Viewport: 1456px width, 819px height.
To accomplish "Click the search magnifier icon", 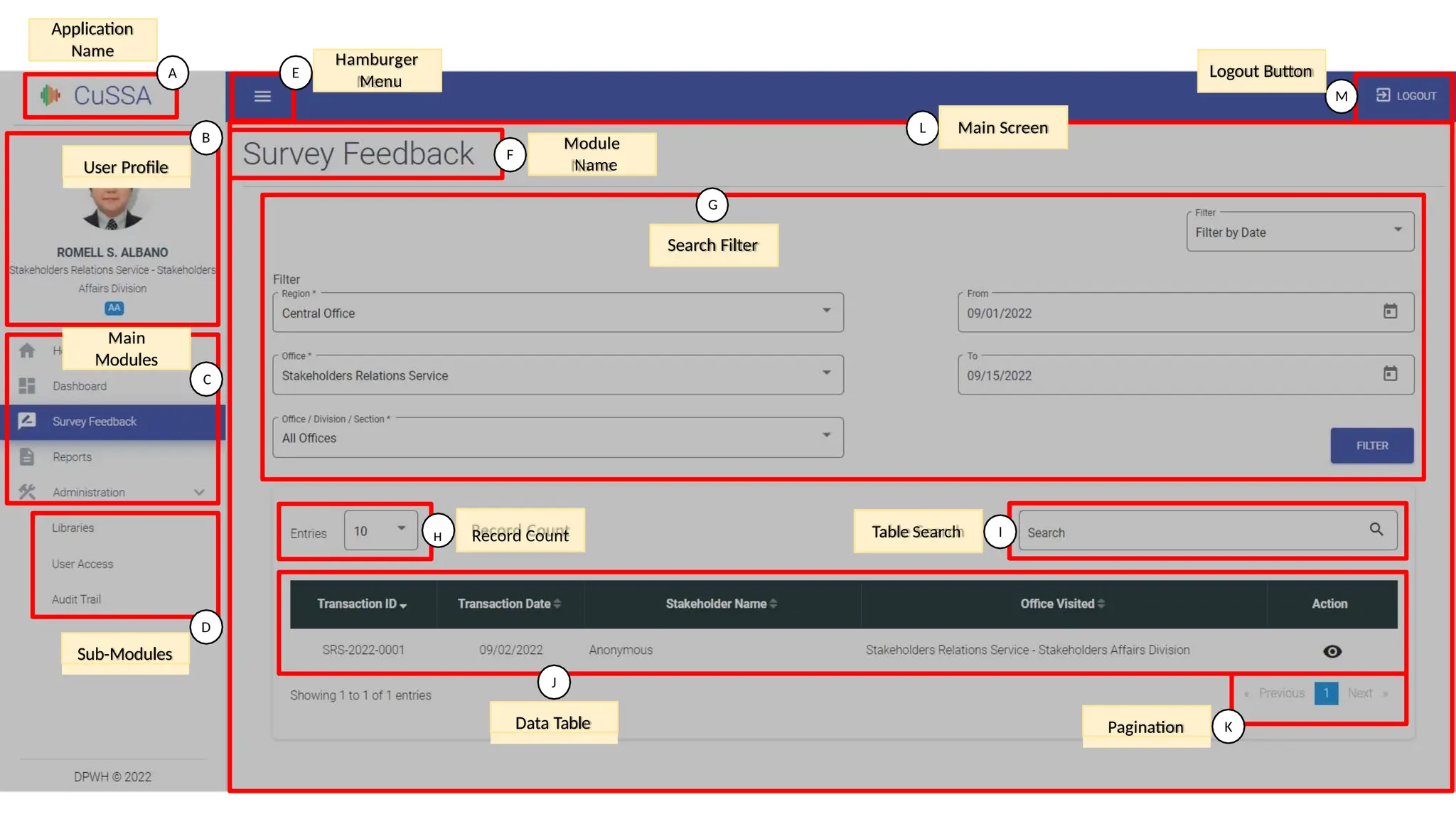I will coord(1376,530).
